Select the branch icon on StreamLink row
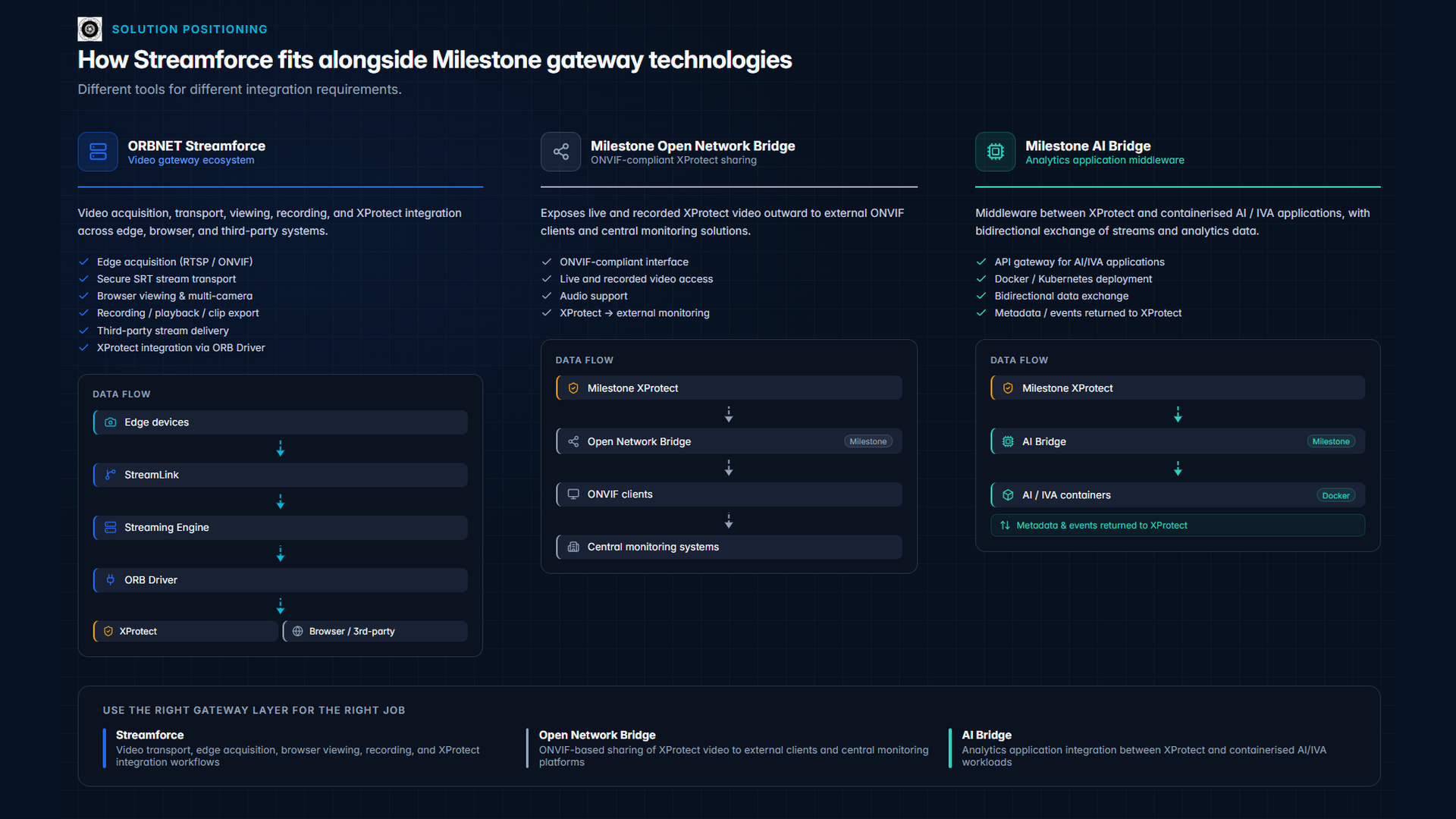This screenshot has height=819, width=1456. 111,475
